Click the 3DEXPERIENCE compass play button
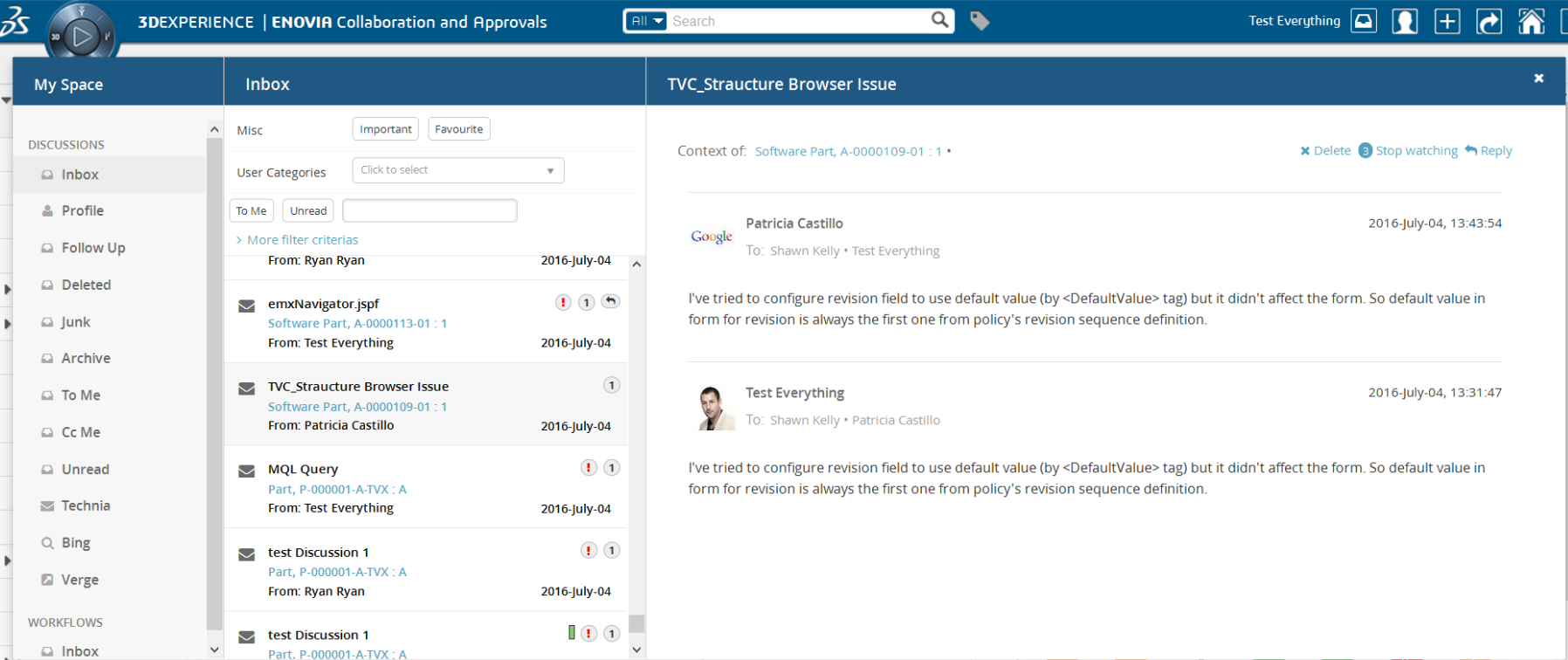 click(81, 37)
